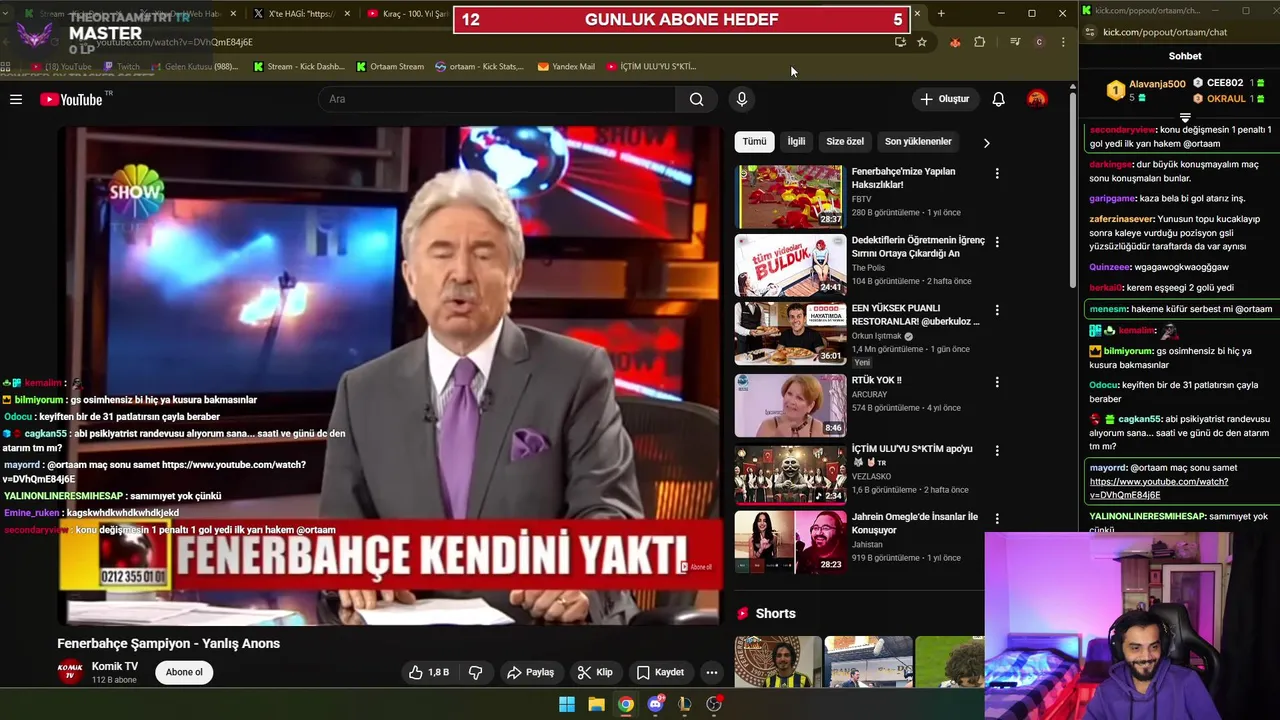Save video with Kaydet button

point(660,672)
